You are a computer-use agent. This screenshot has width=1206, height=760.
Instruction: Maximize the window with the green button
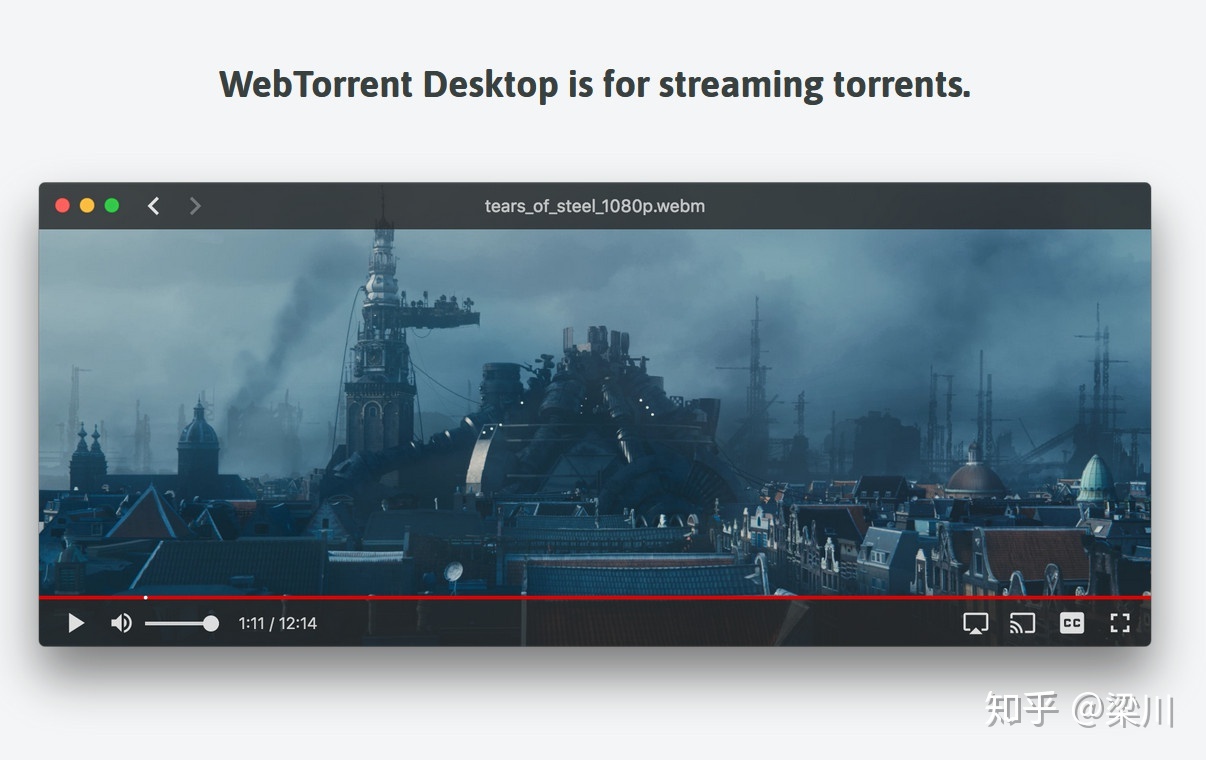tap(112, 206)
